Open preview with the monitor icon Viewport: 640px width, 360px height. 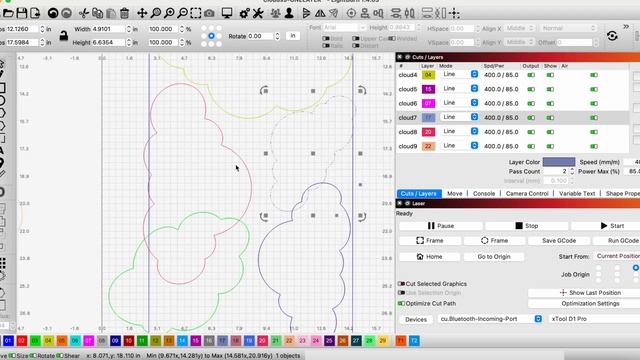tap(227, 13)
